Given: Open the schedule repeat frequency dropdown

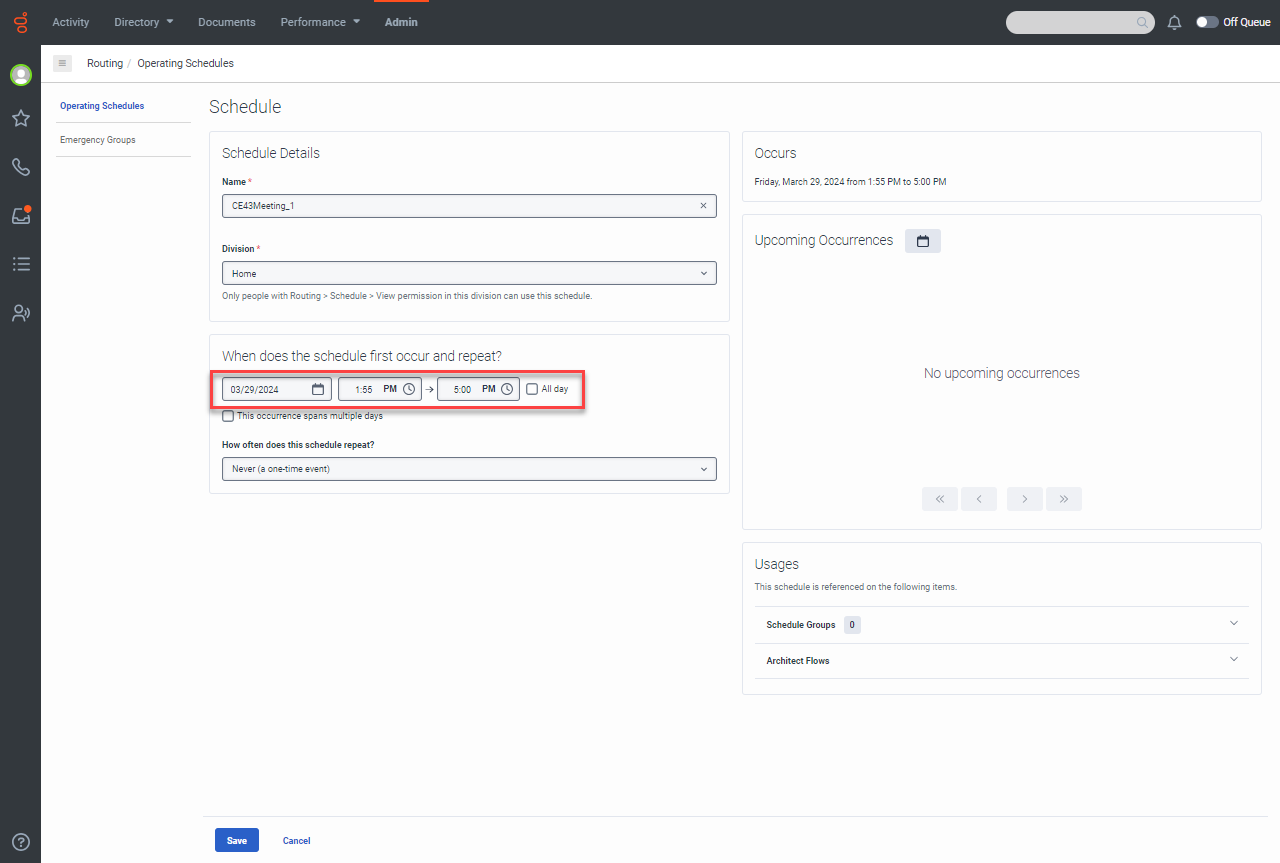Looking at the screenshot, I should (x=468, y=469).
